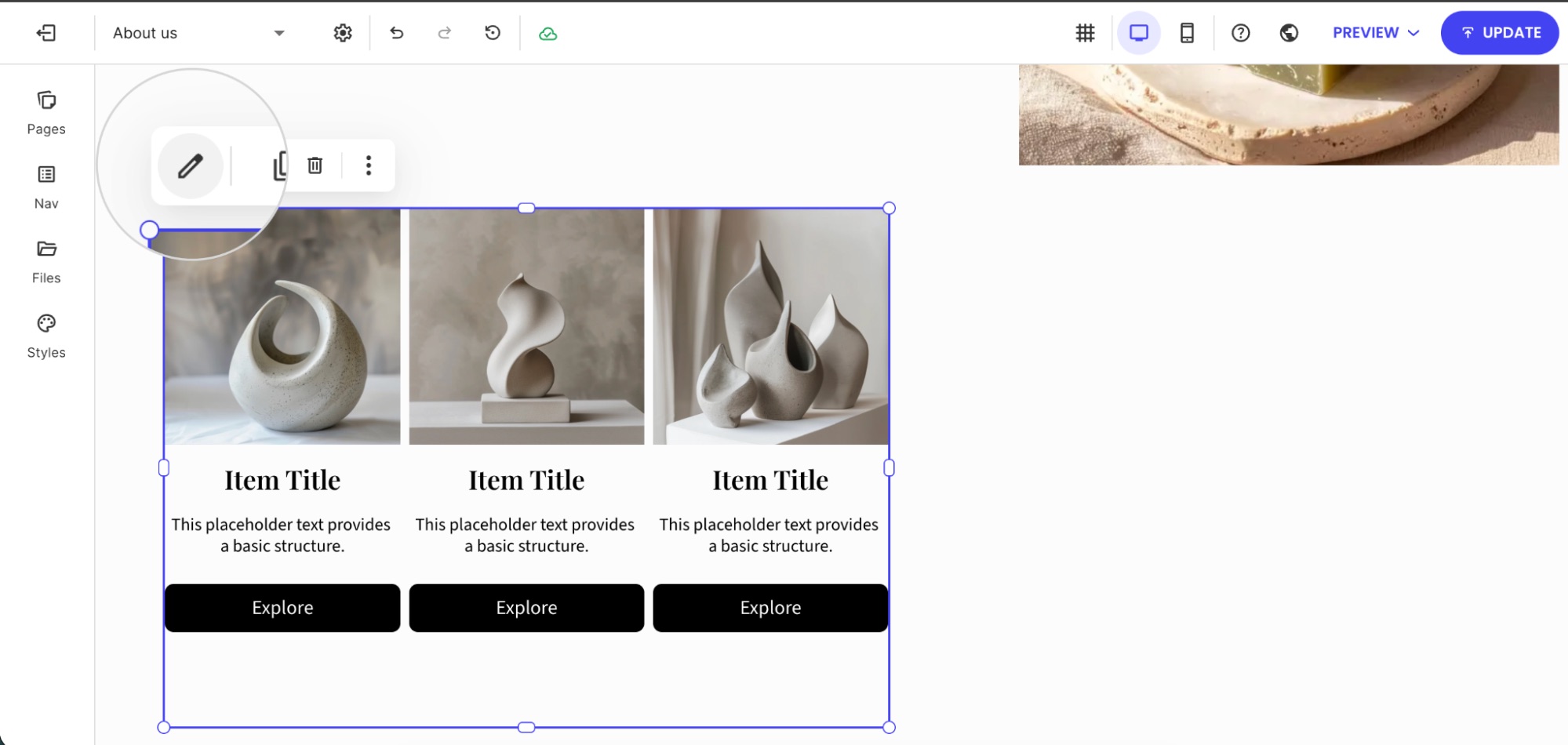Select the soap dish photo at top right

click(1289, 114)
